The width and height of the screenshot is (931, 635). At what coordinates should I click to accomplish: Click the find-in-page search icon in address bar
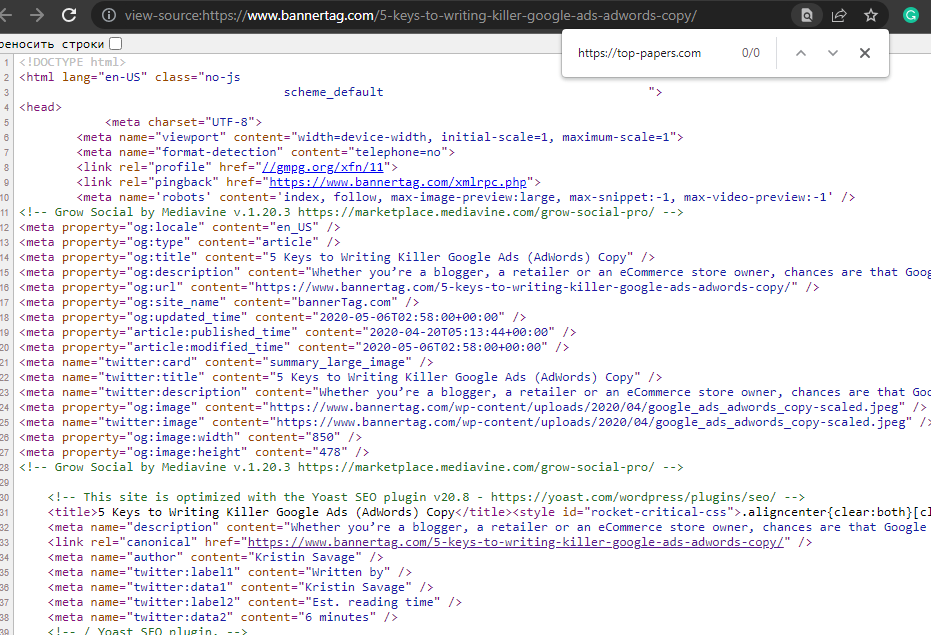coord(806,16)
